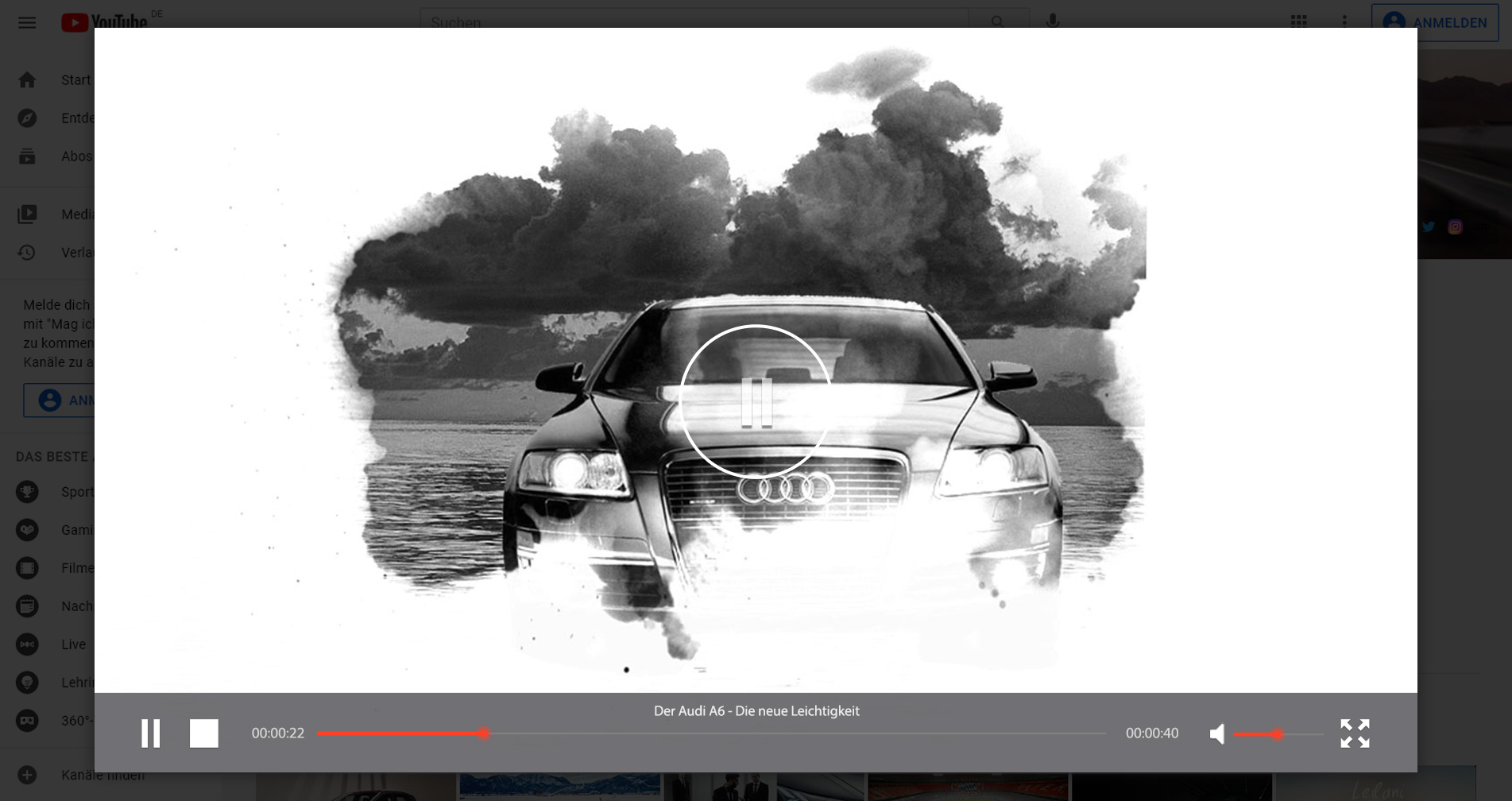Click the volume slider handle
Viewport: 1512px width, 801px height.
(1277, 734)
